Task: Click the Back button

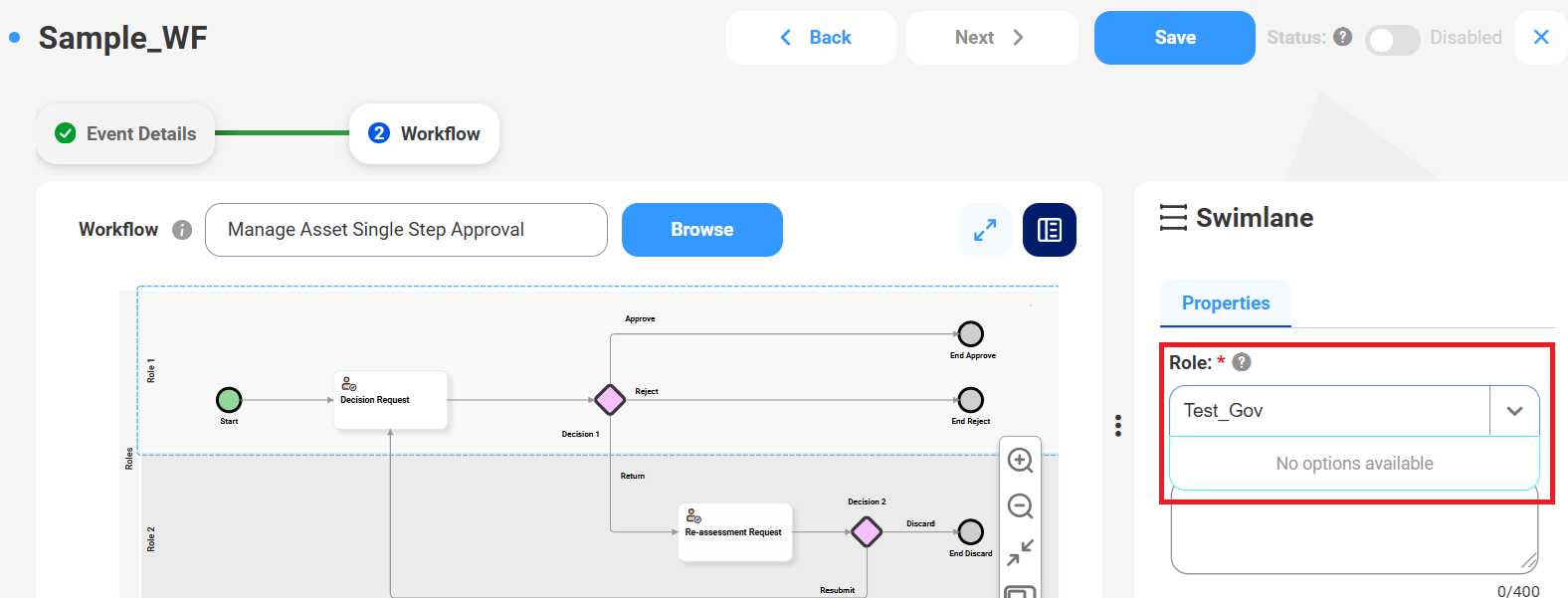Action: point(811,38)
